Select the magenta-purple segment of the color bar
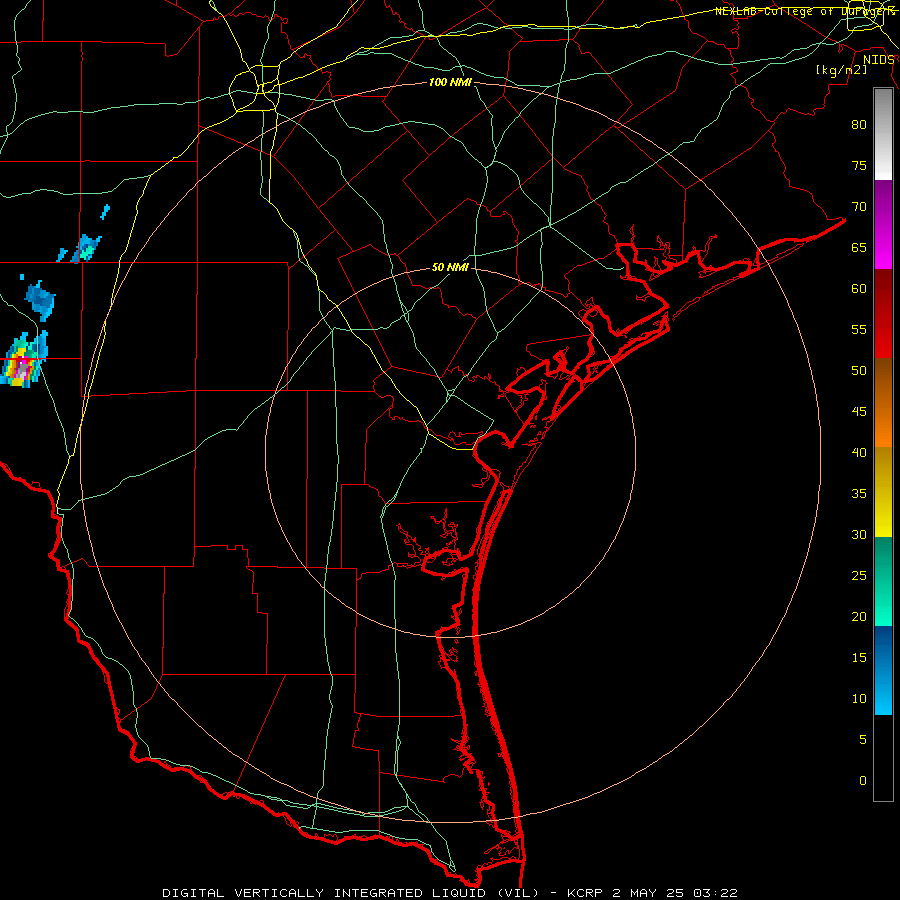Image resolution: width=900 pixels, height=900 pixels. 883,224
